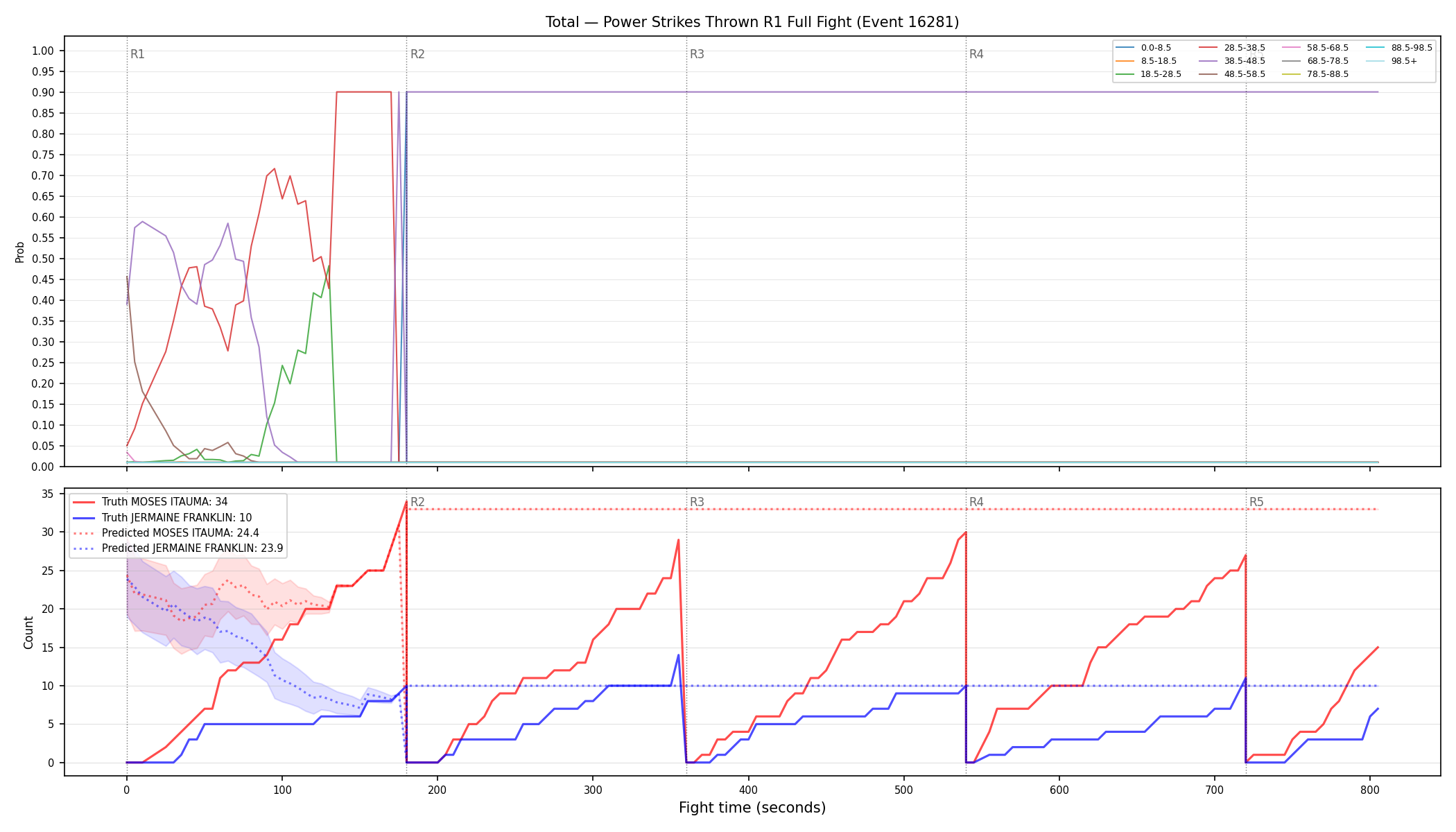This screenshot has height=832, width=1456.
Task: Click the chart title mentioning Event 16281
Action: click(x=752, y=22)
